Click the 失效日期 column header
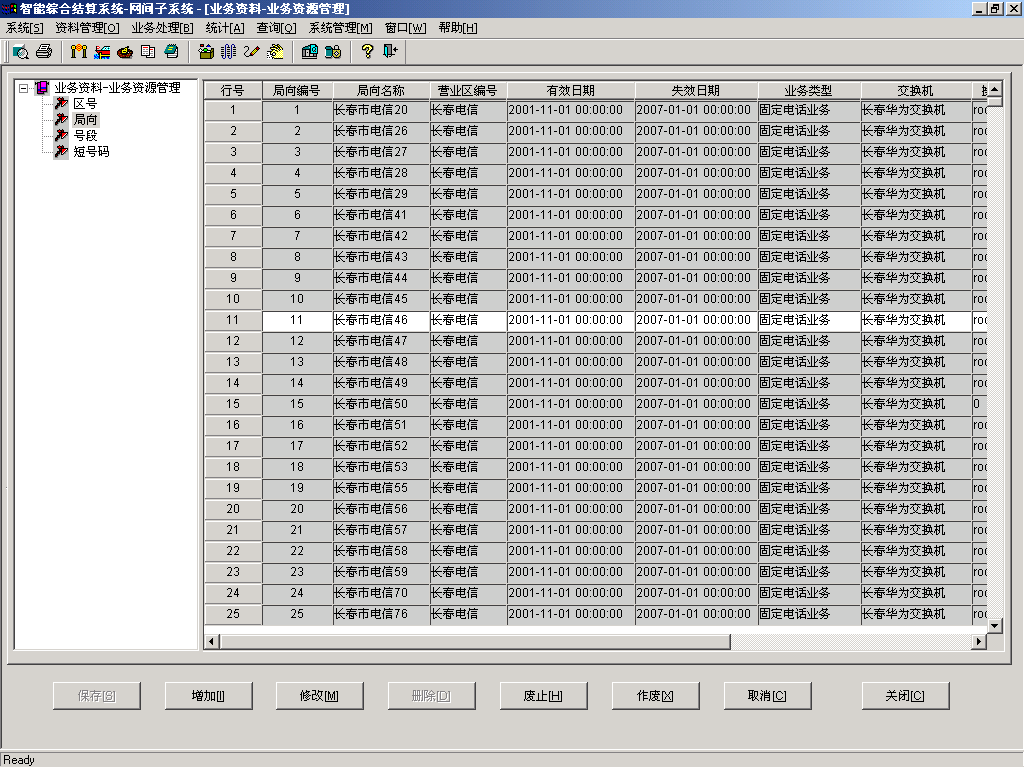This screenshot has width=1024, height=768. click(x=695, y=90)
